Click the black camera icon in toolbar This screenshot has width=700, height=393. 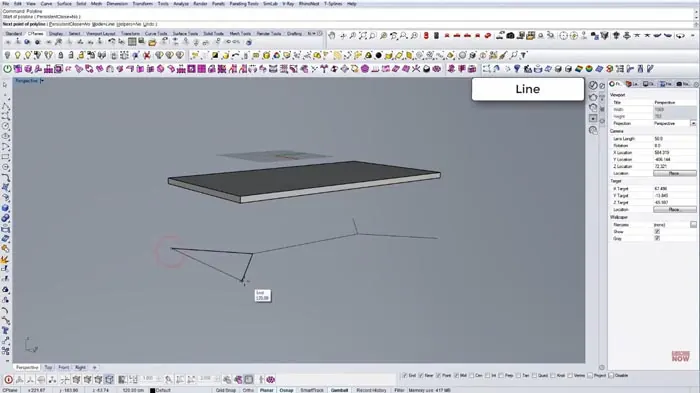pos(510,35)
